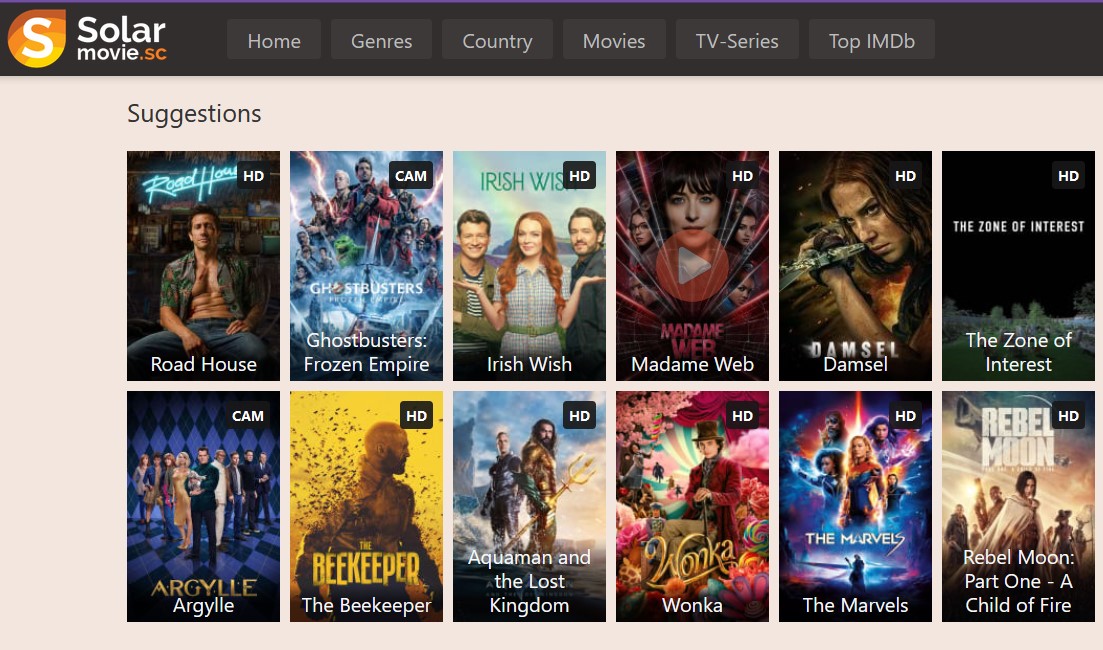Click the CAM badge on Argylle
Image resolution: width=1103 pixels, height=650 pixels.
point(248,416)
